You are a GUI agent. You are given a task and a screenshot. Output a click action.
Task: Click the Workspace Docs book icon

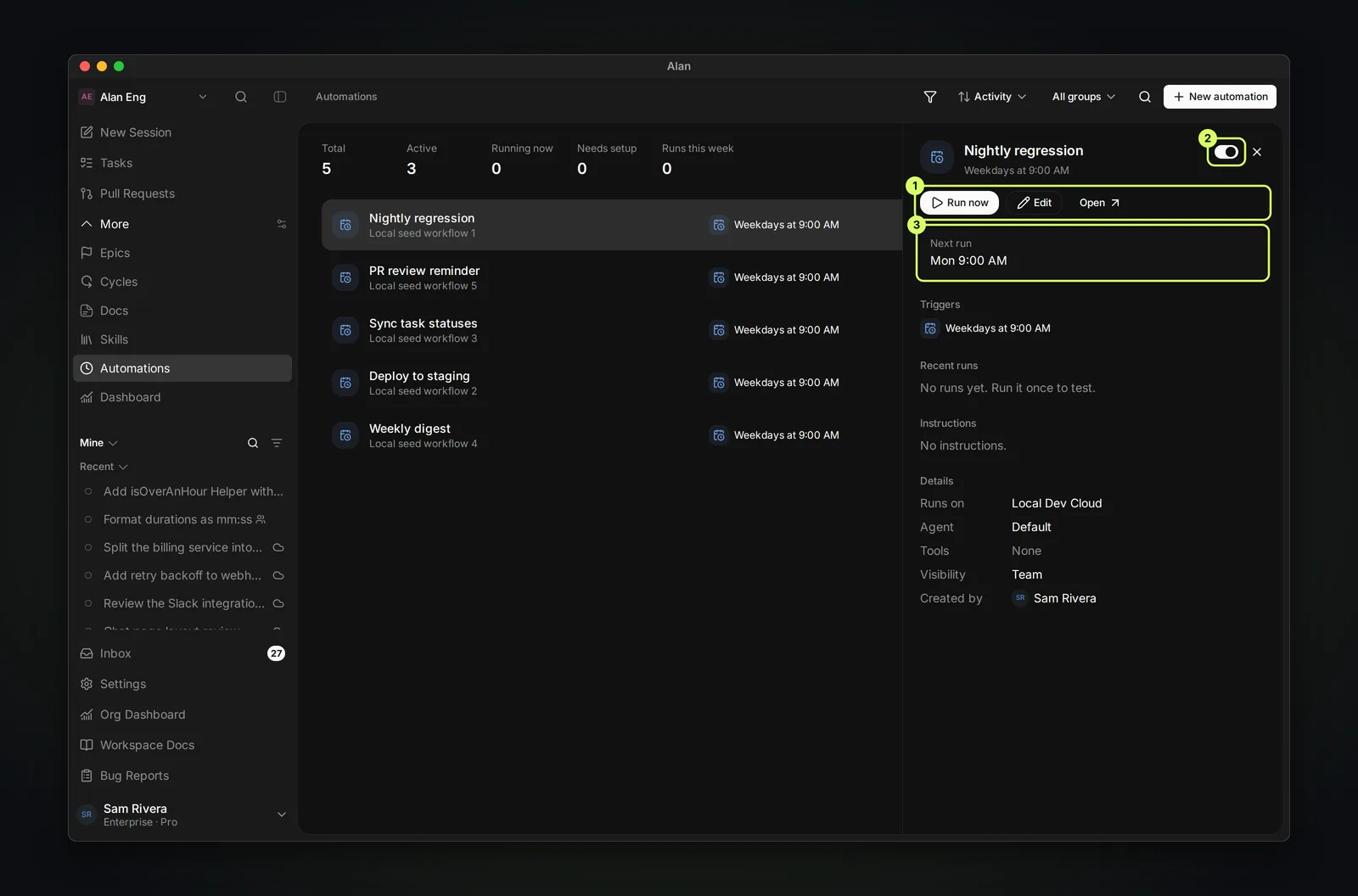(x=87, y=745)
